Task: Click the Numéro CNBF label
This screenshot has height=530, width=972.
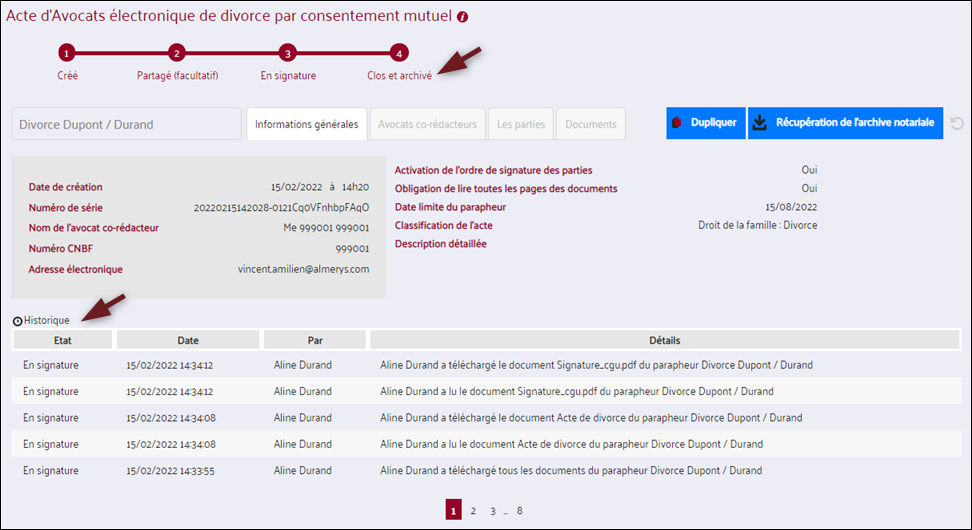Action: pyautogui.click(x=61, y=249)
